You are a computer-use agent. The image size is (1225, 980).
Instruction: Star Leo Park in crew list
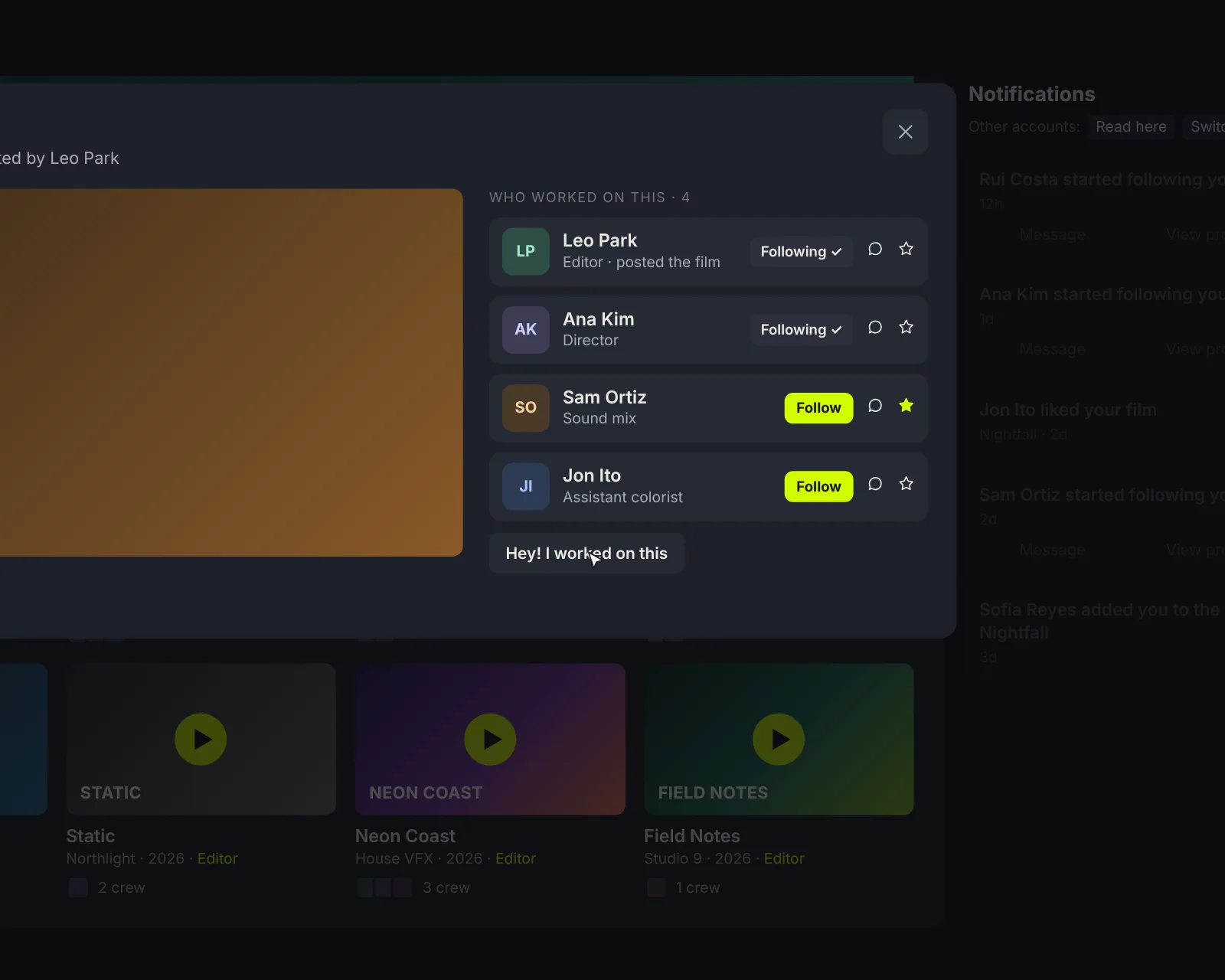(x=906, y=250)
